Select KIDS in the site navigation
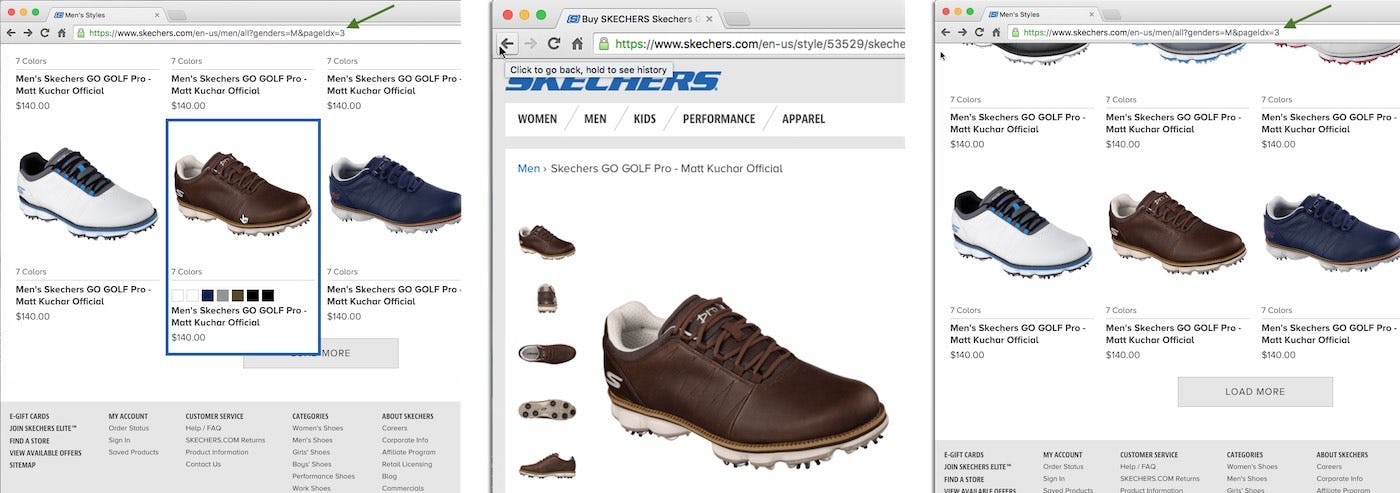 click(645, 119)
